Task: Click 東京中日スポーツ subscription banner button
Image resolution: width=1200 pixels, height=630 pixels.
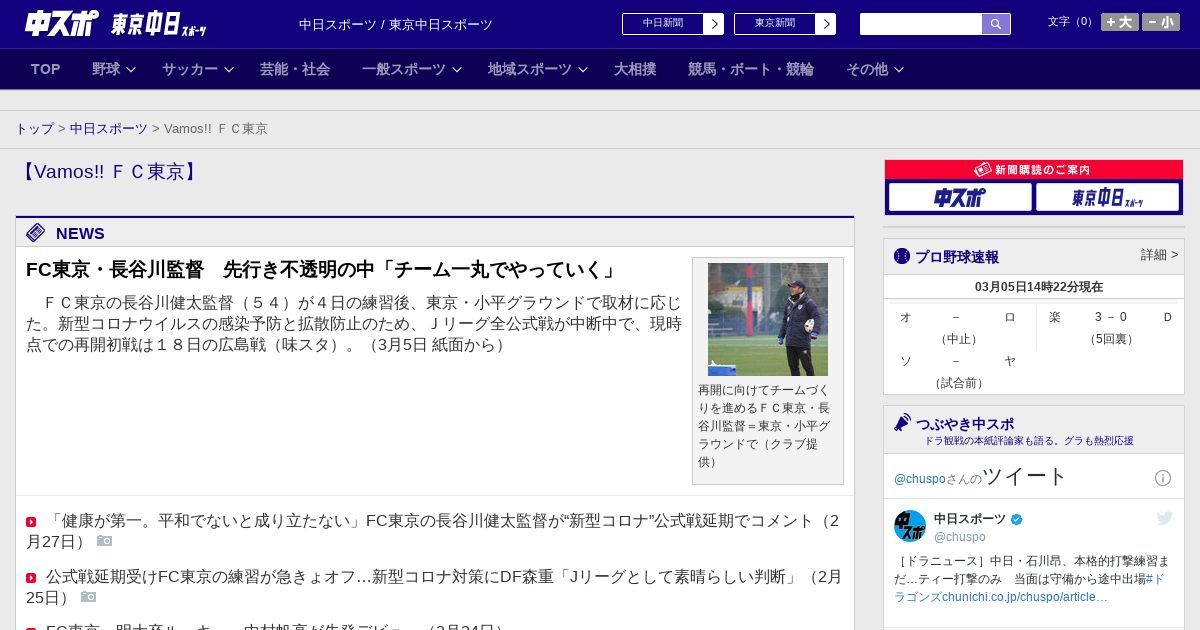Action: (1107, 197)
